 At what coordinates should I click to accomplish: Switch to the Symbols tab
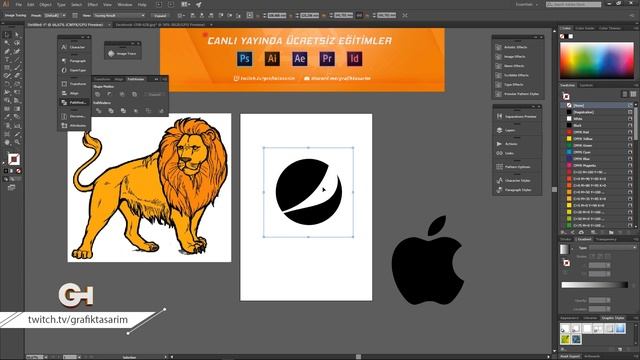tap(587, 85)
